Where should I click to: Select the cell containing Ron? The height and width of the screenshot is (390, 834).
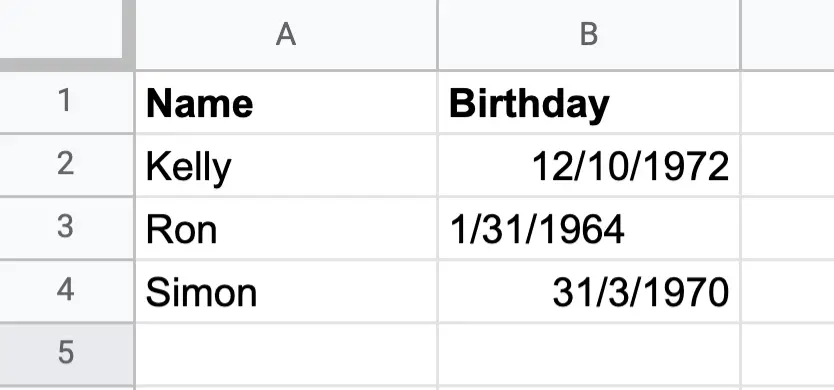coord(286,228)
